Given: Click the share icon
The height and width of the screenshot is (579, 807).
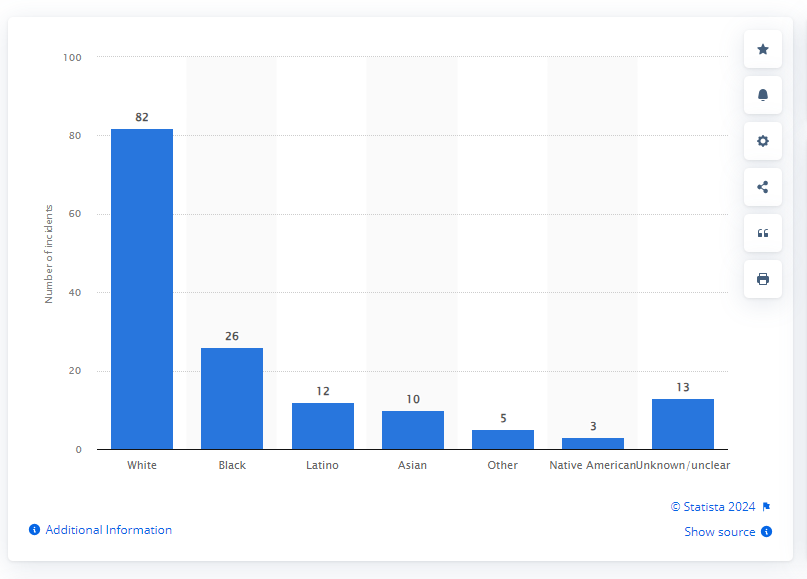Looking at the screenshot, I should click(x=763, y=187).
